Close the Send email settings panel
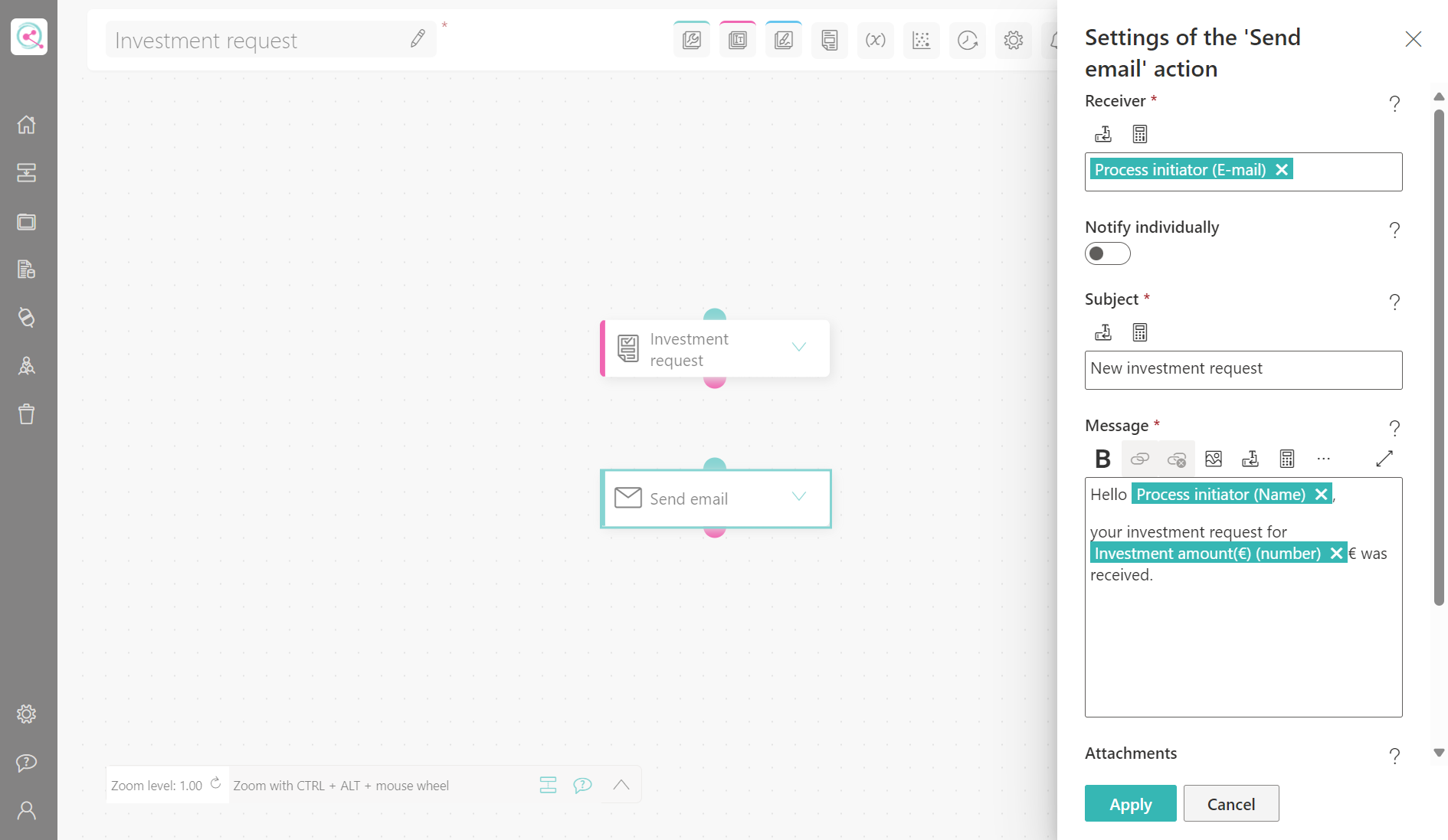Viewport: 1448px width, 840px height. [x=1414, y=39]
